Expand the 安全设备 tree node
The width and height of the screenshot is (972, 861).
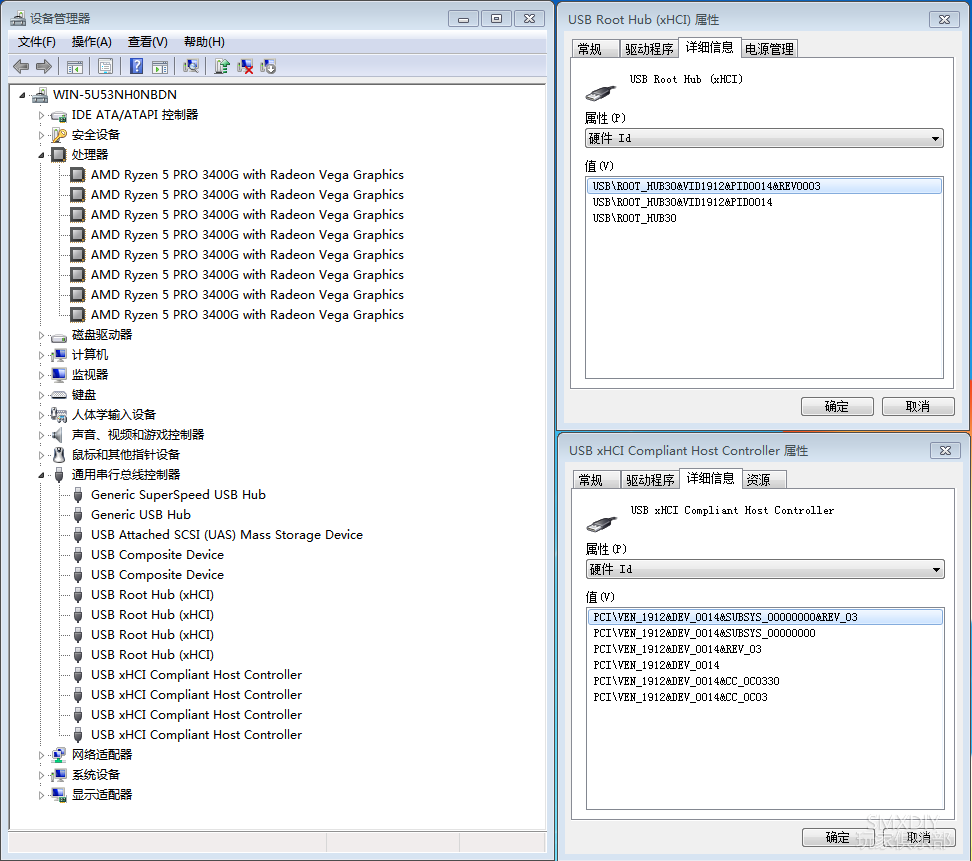pos(42,135)
